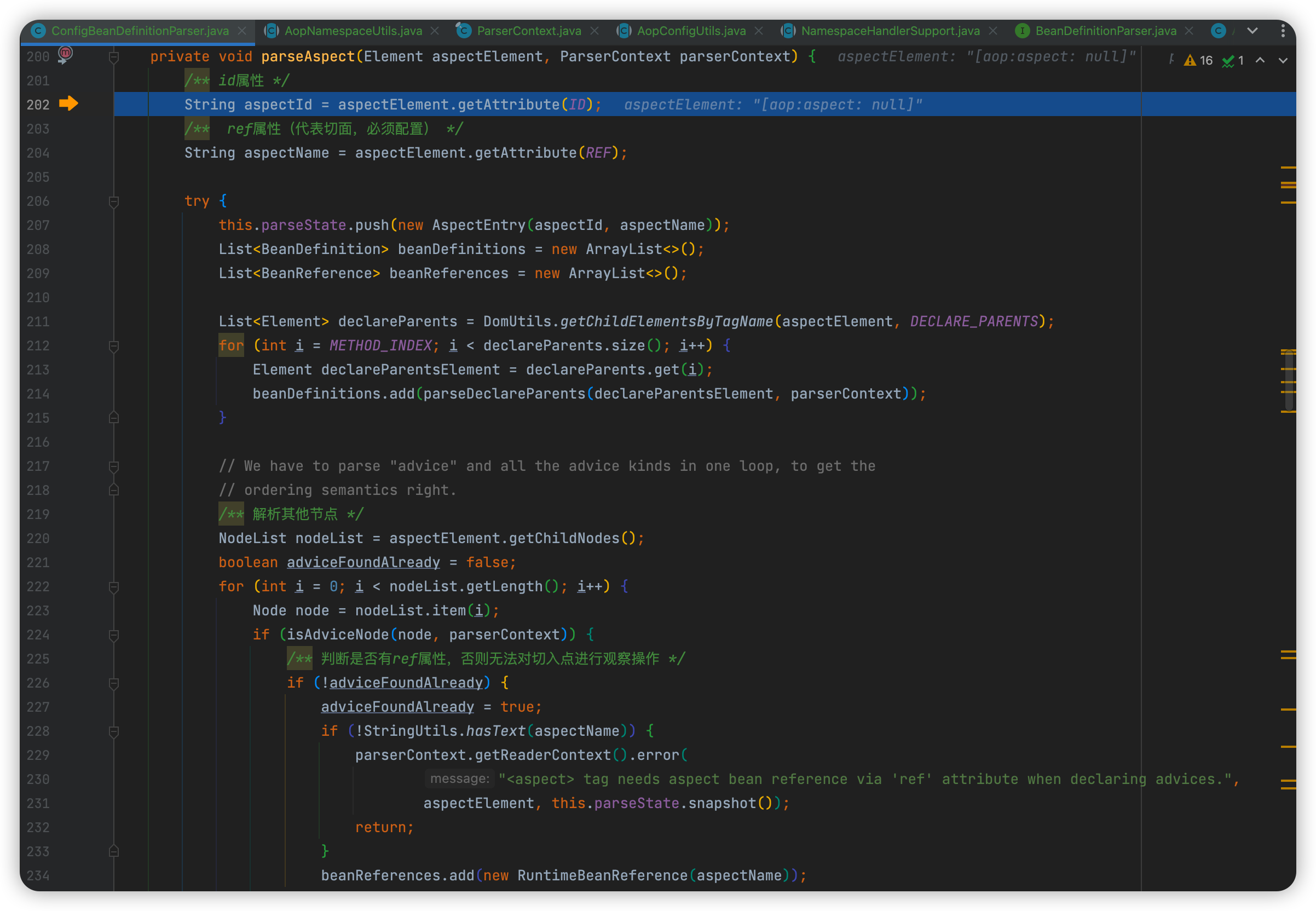1316x911 pixels.
Task: Show hidden tabs dropdown chevron
Action: pos(1252,31)
